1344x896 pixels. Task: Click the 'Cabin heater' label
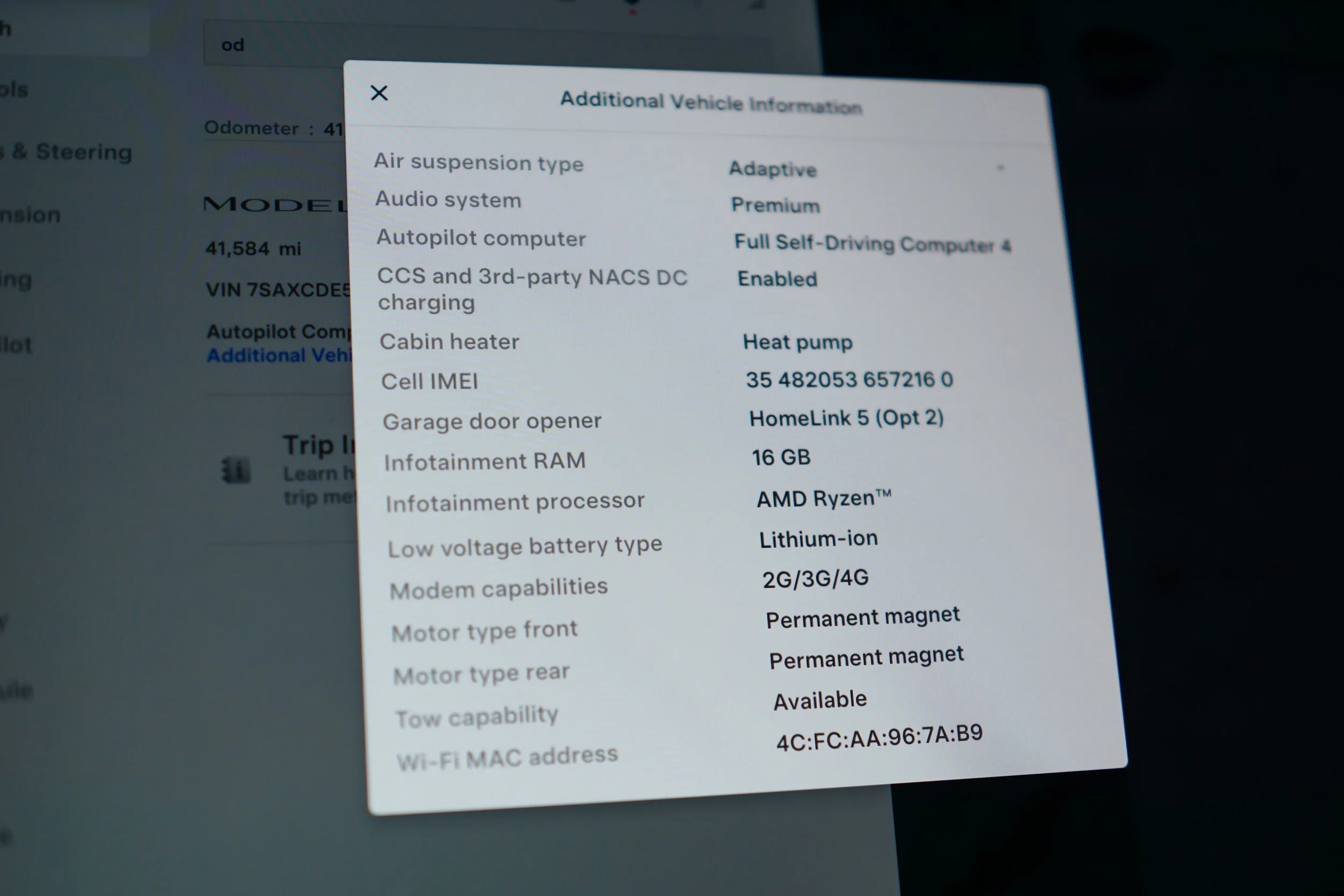(449, 342)
